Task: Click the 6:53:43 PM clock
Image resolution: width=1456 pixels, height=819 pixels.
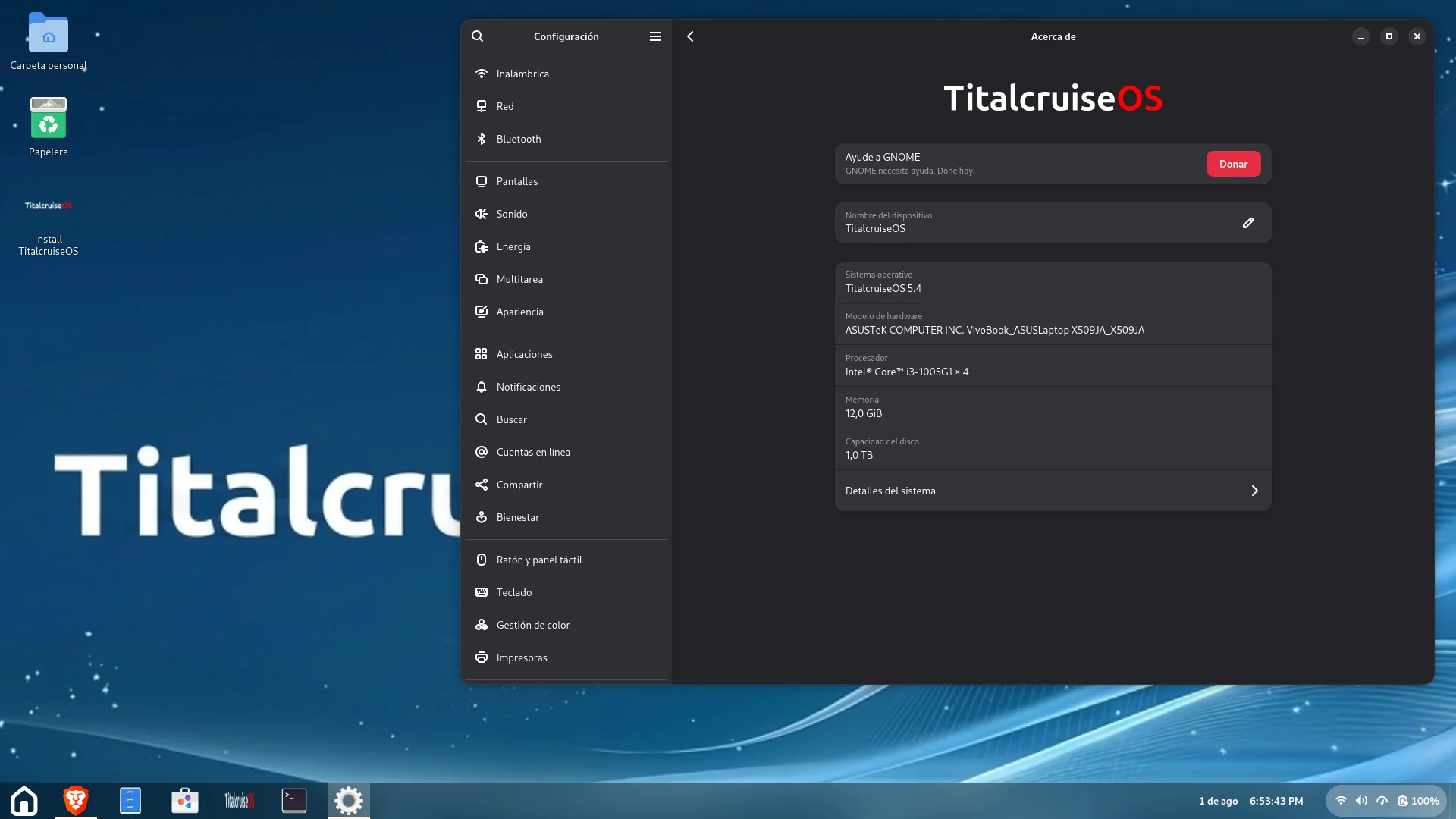Action: tap(1276, 801)
